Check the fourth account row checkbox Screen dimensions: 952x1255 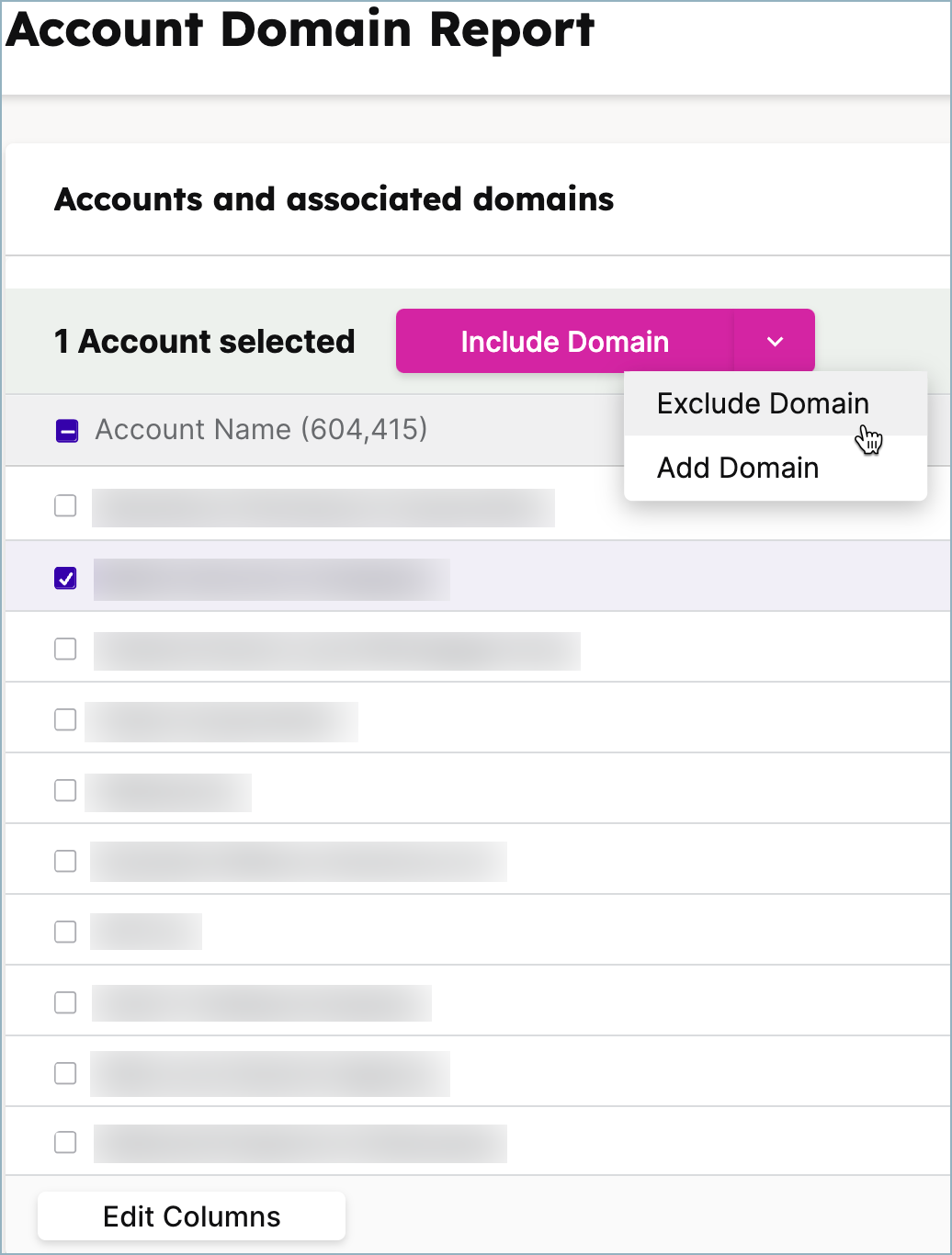[65, 719]
